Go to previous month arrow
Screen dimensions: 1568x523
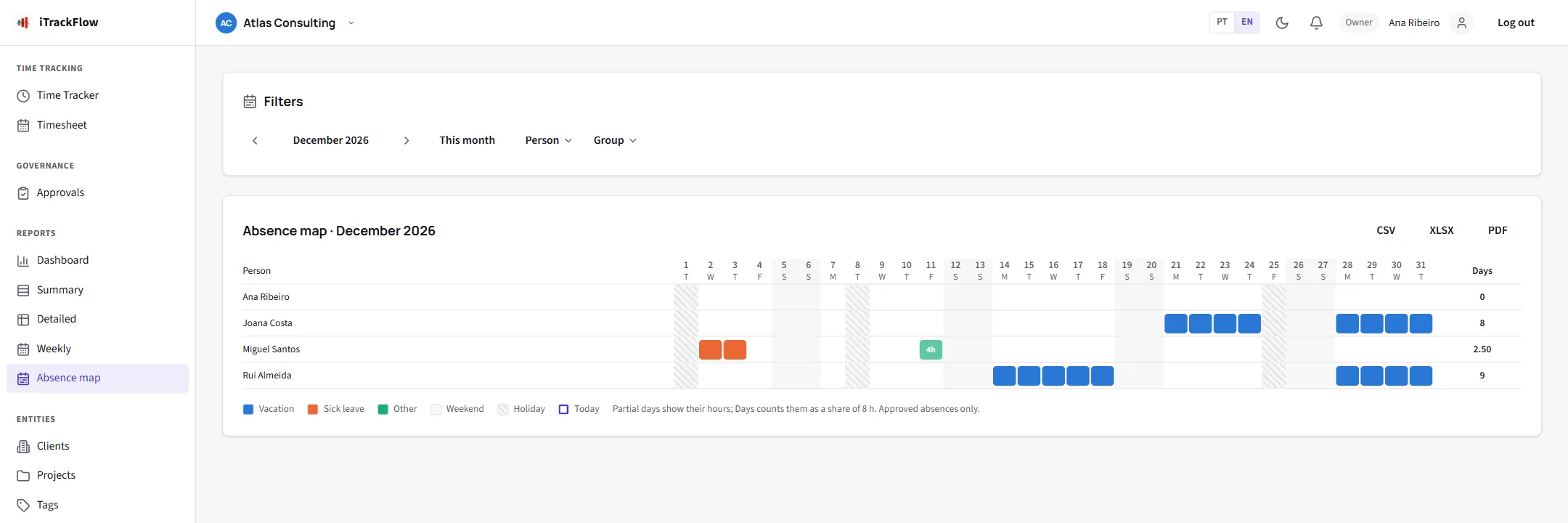255,140
